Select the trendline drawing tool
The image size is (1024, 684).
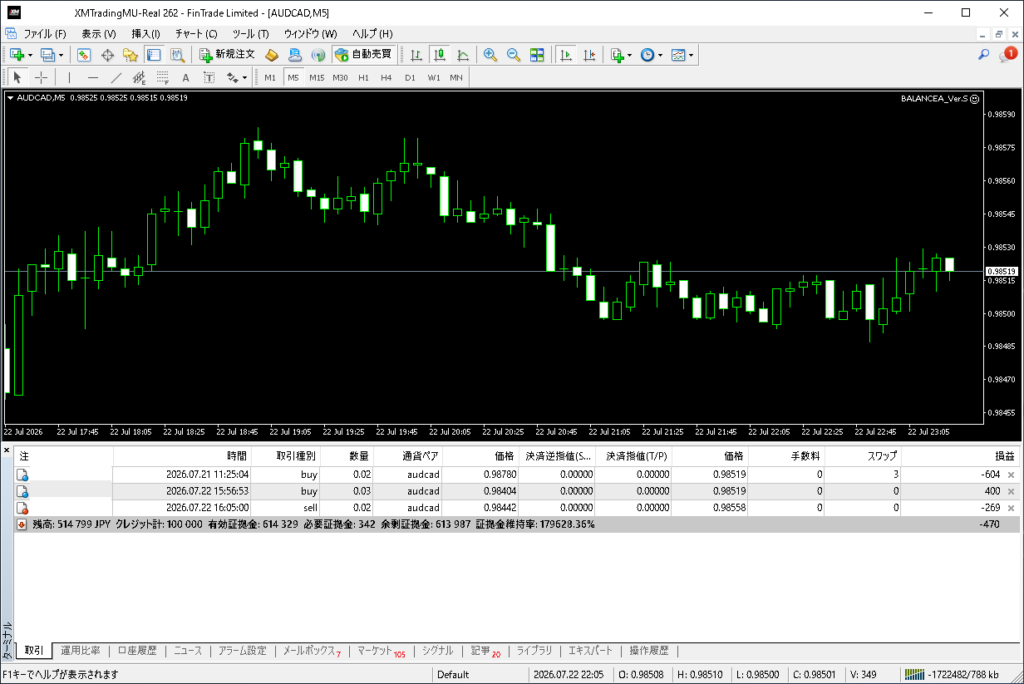[x=116, y=78]
